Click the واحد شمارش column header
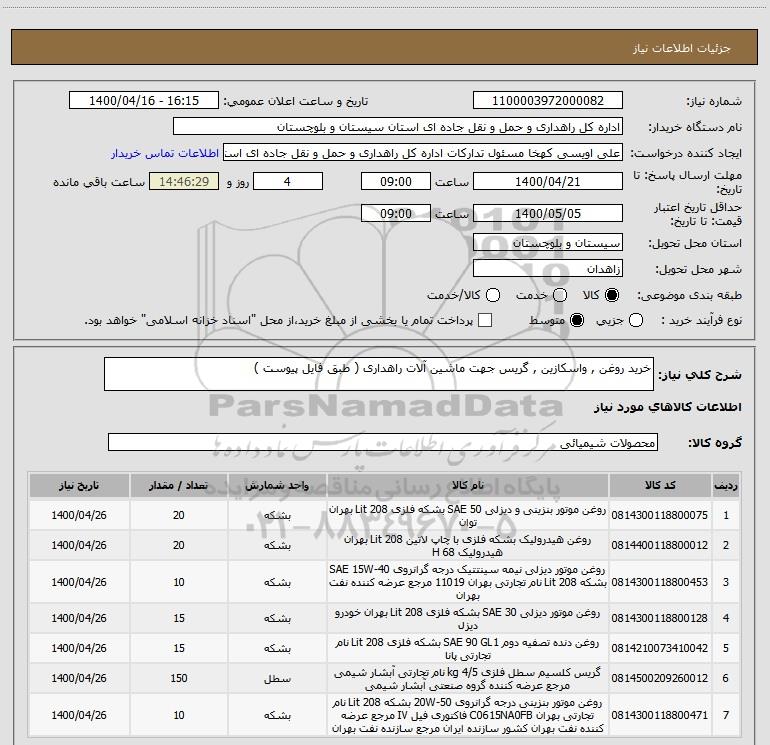Image resolution: width=770 pixels, height=745 pixels. coord(277,485)
